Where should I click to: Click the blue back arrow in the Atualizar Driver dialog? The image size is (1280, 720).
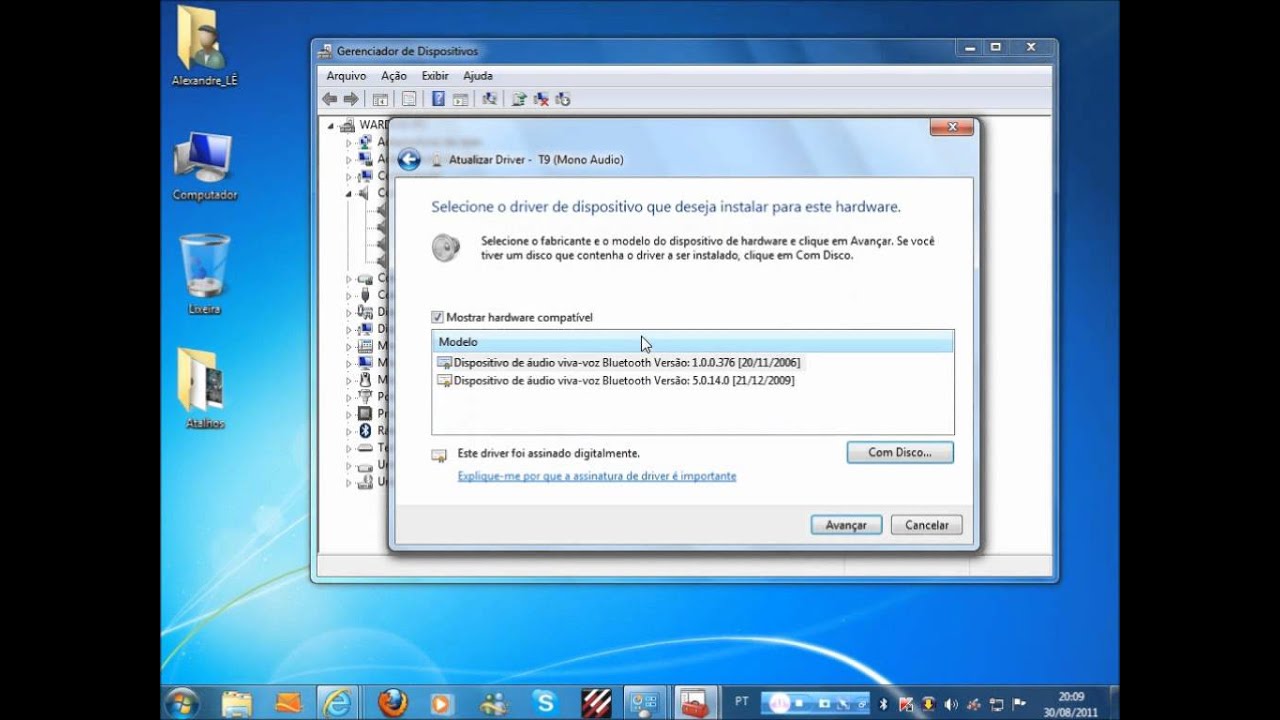(408, 160)
